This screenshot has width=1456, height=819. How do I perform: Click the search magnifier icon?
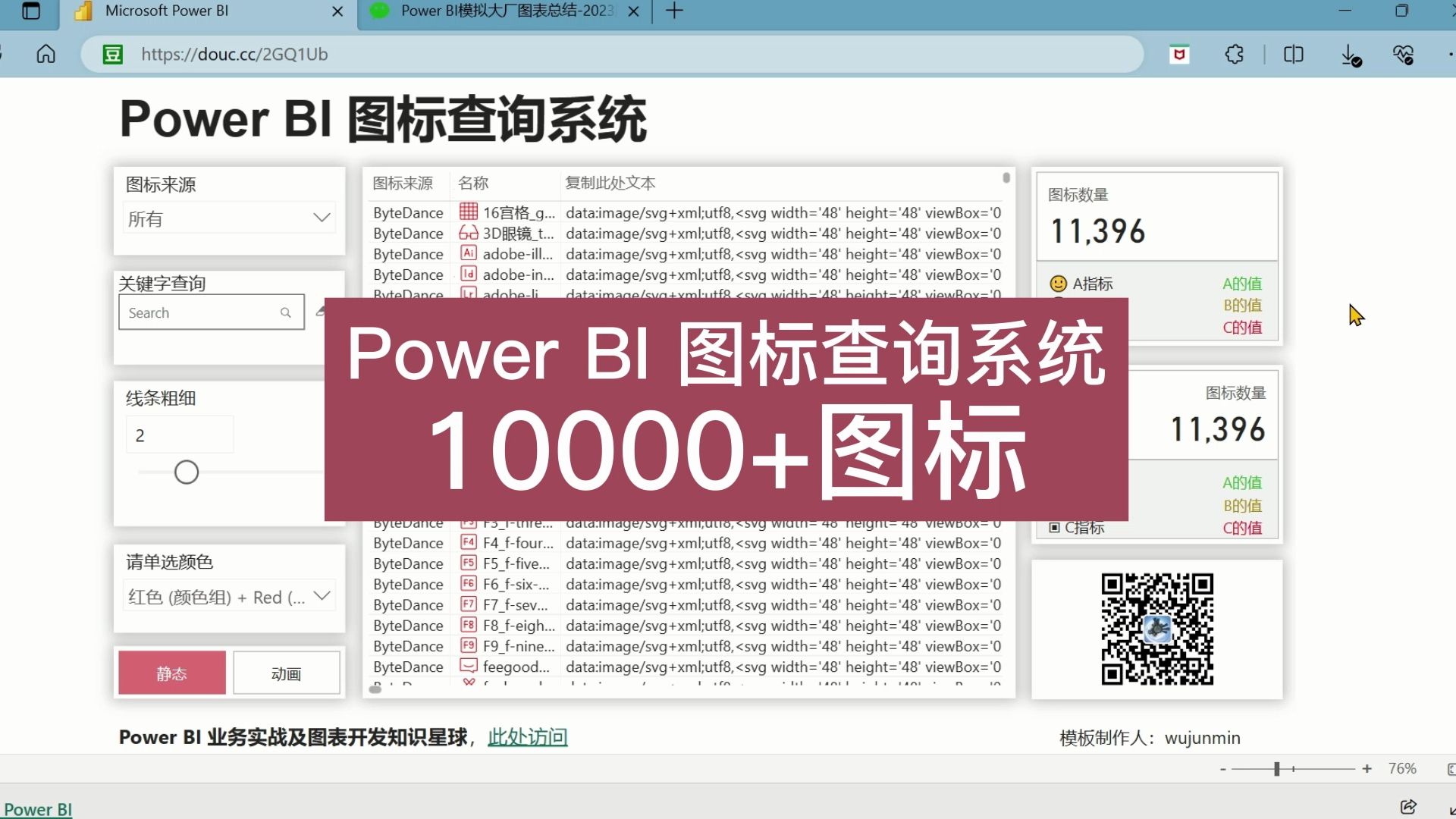click(286, 312)
